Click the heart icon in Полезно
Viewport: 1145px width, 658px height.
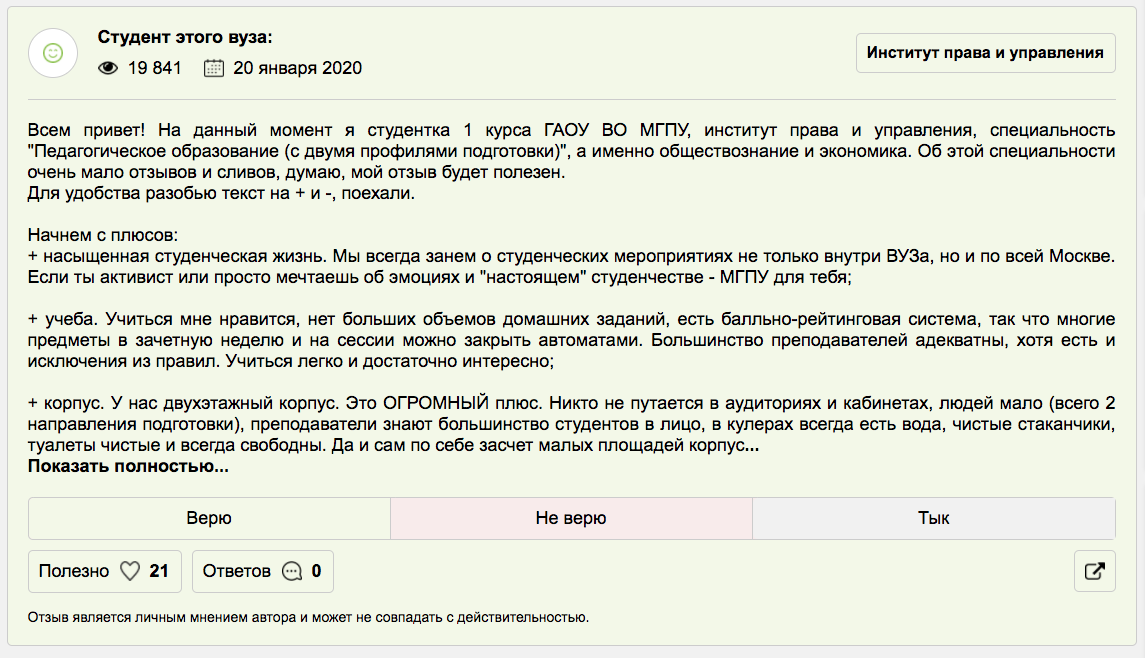[129, 572]
